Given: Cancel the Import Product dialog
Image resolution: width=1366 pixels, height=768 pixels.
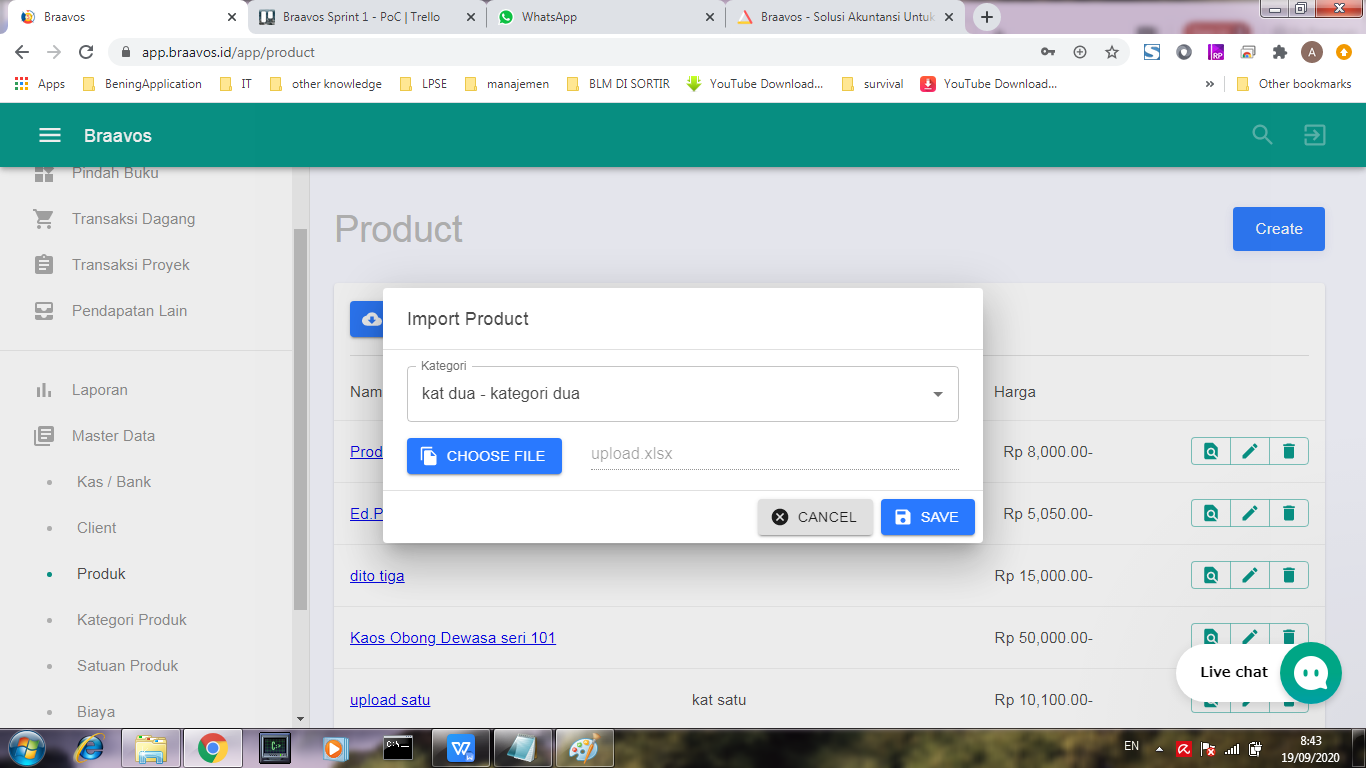Looking at the screenshot, I should click(814, 517).
